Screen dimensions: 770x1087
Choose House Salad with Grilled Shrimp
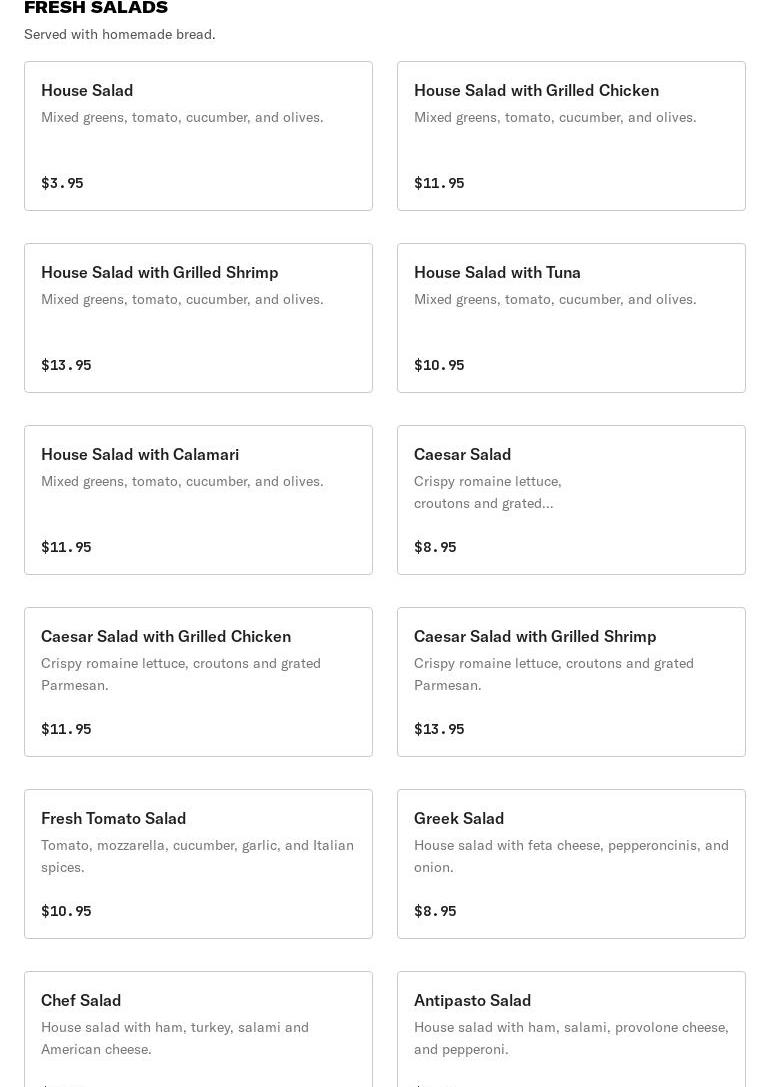point(198,318)
